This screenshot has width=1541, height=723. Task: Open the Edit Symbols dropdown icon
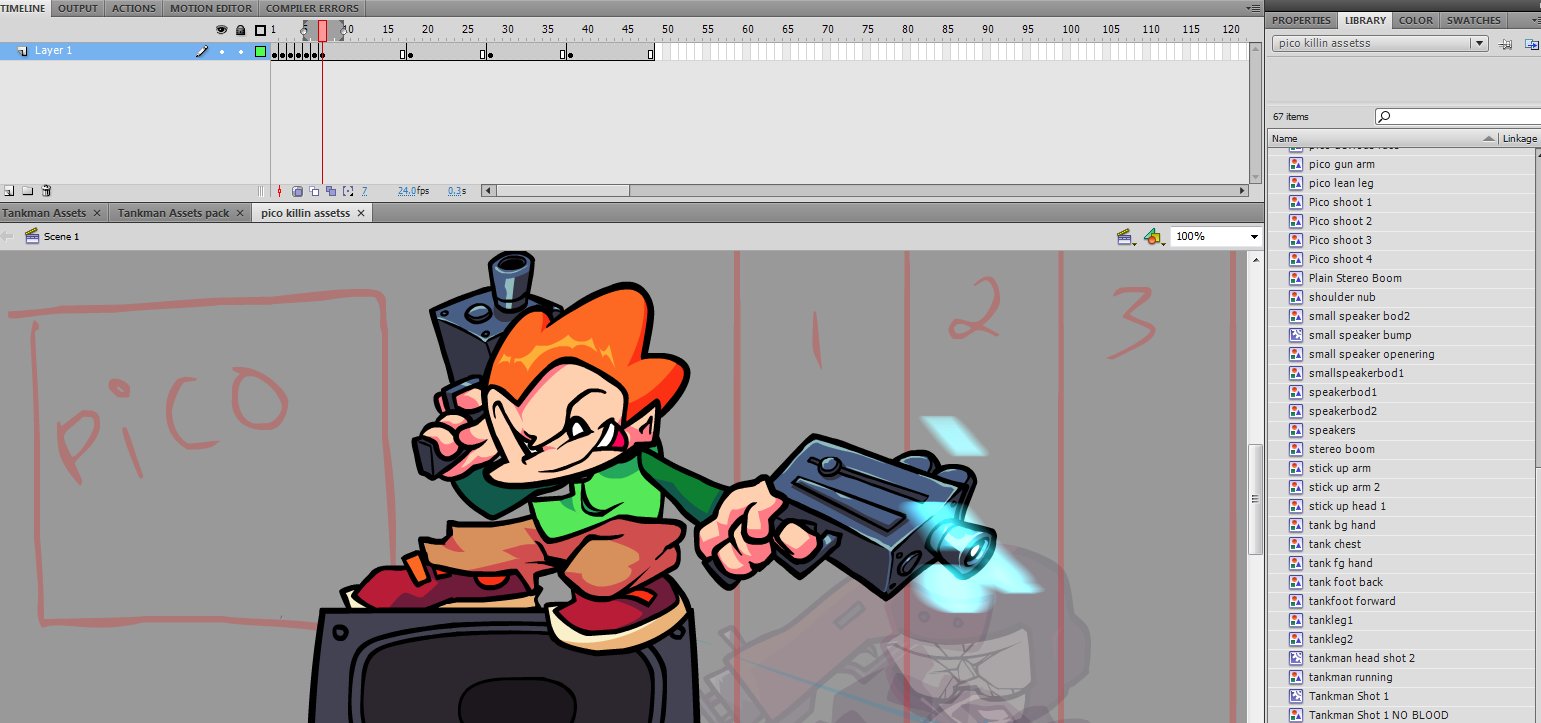1153,237
